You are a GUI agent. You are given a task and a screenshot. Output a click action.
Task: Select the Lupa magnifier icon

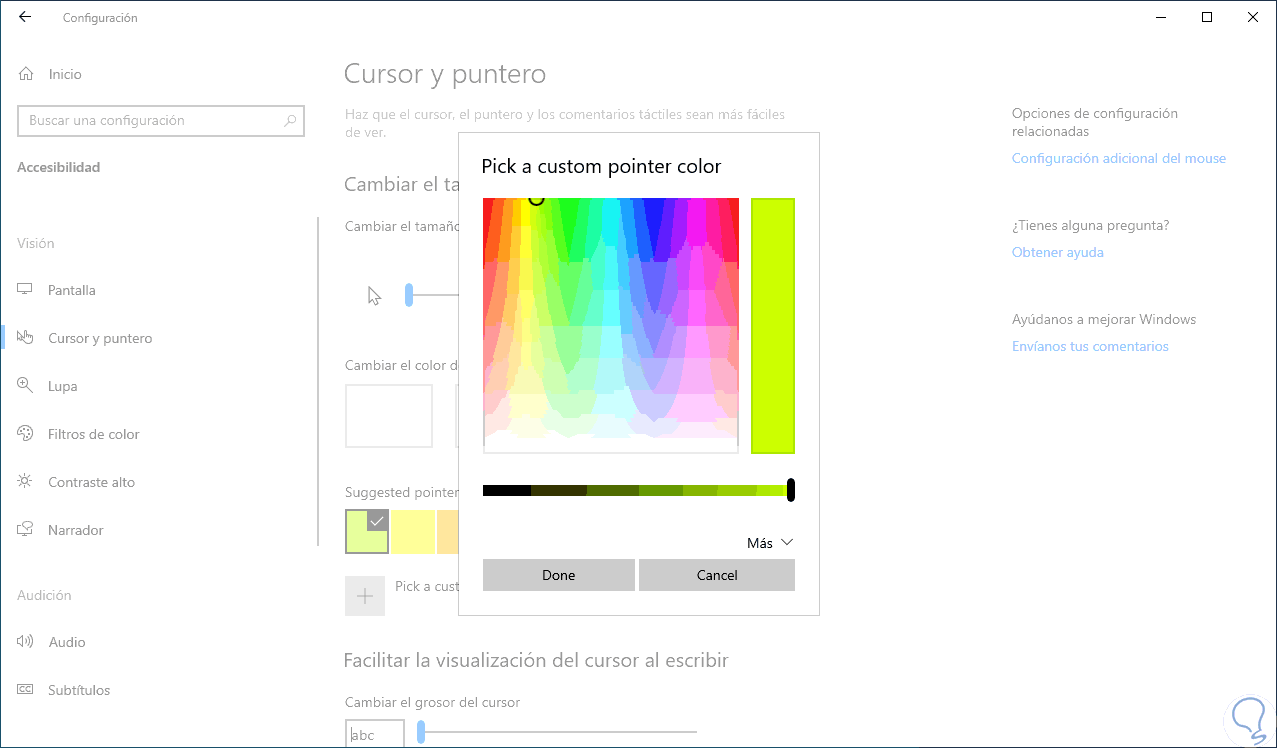(x=26, y=386)
